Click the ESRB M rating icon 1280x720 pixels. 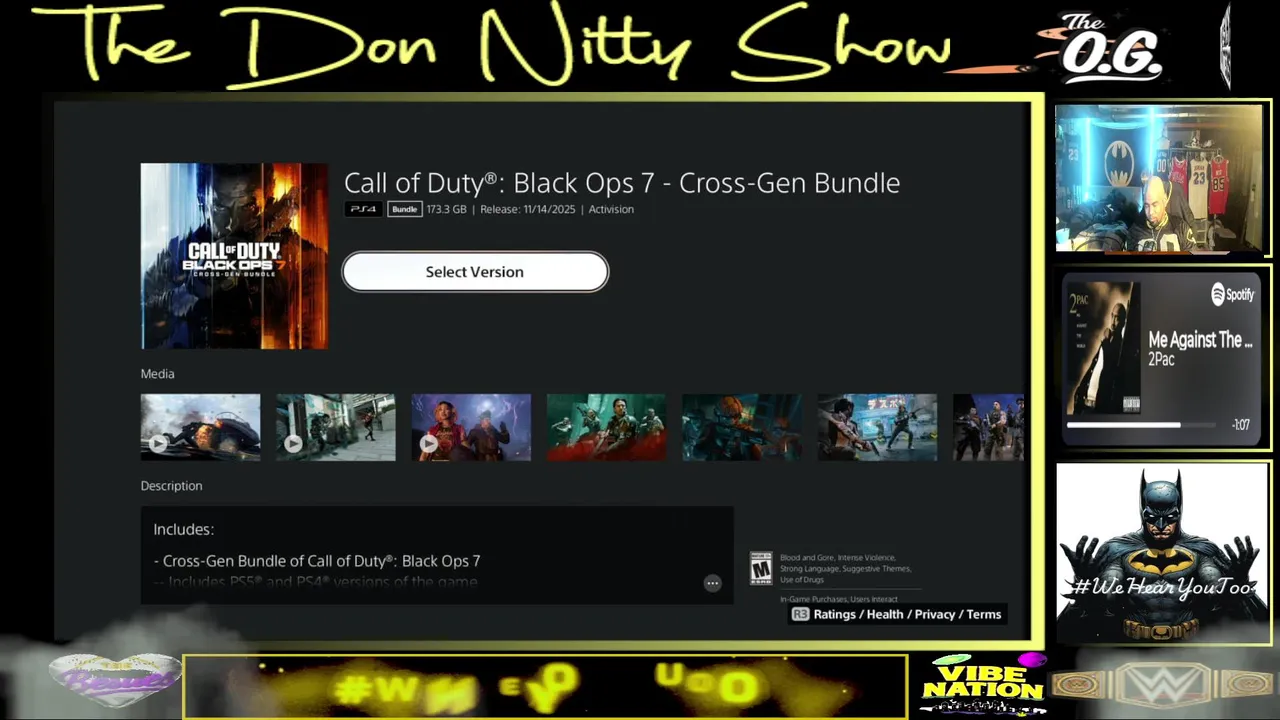(x=761, y=568)
